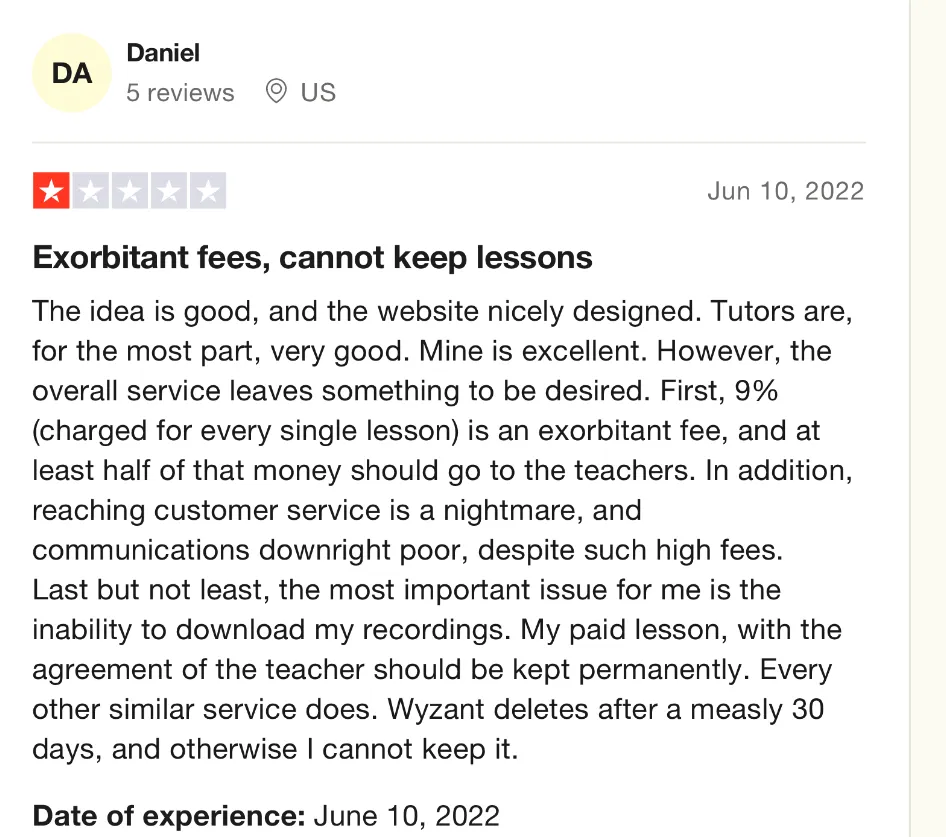This screenshot has height=837, width=946.
Task: Open Daniel's "5 reviews" count
Action: click(x=180, y=93)
